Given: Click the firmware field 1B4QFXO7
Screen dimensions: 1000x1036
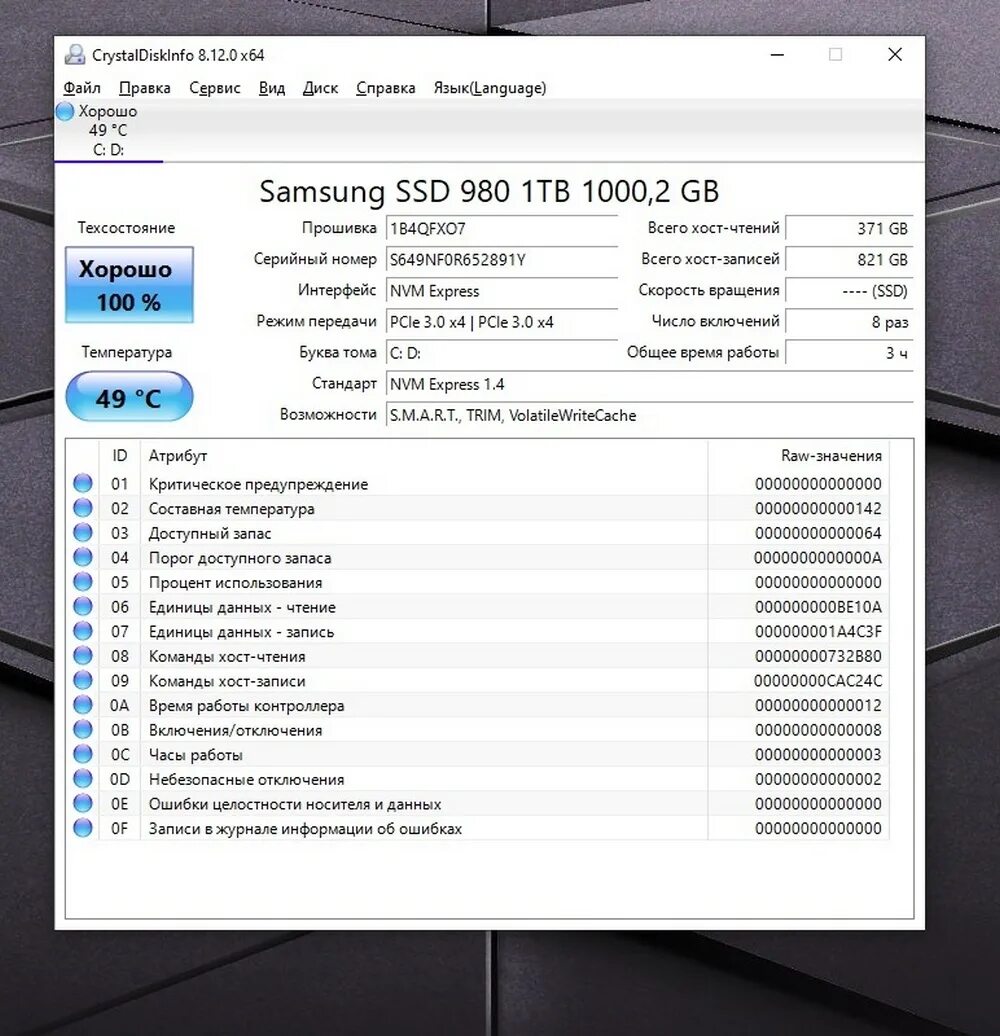Looking at the screenshot, I should tap(501, 229).
